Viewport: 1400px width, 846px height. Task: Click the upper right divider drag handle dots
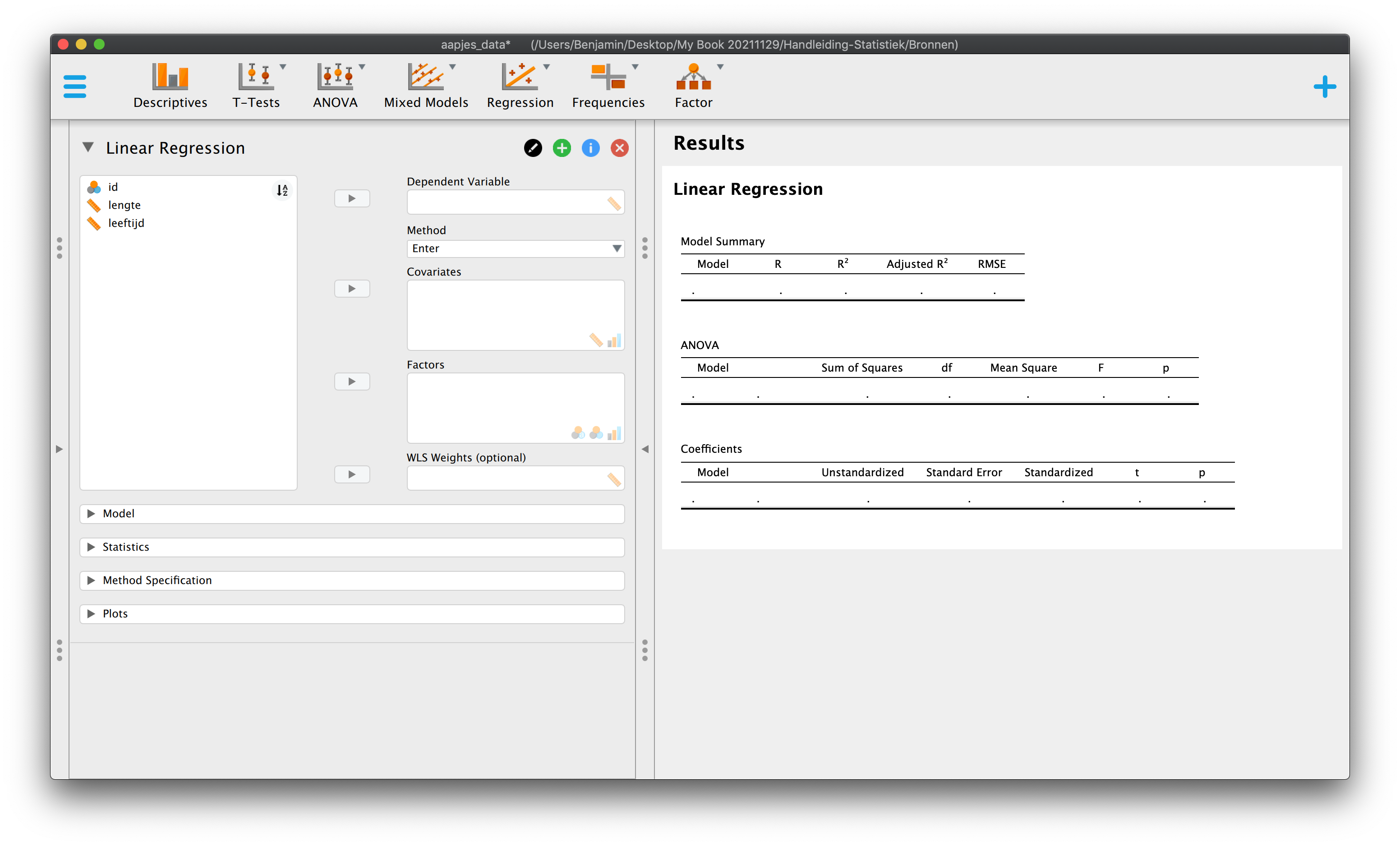click(645, 248)
